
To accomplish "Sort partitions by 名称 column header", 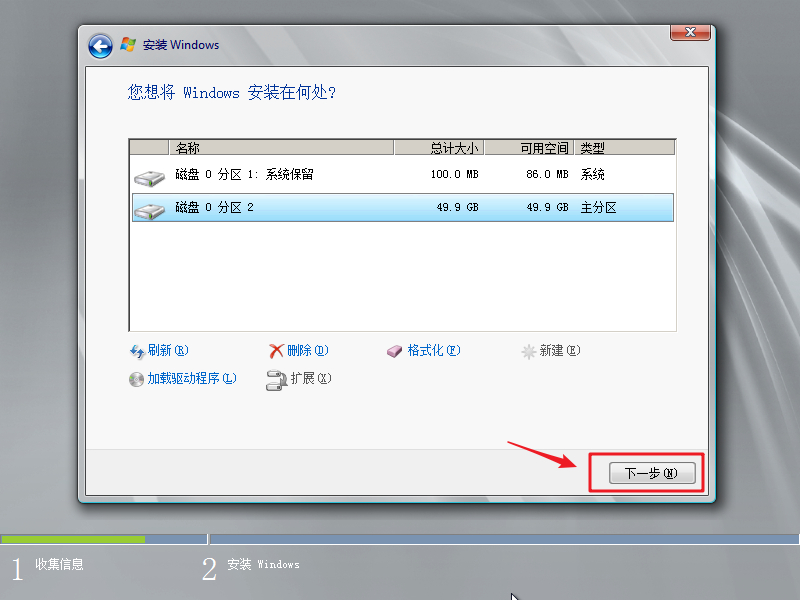I will [280, 148].
